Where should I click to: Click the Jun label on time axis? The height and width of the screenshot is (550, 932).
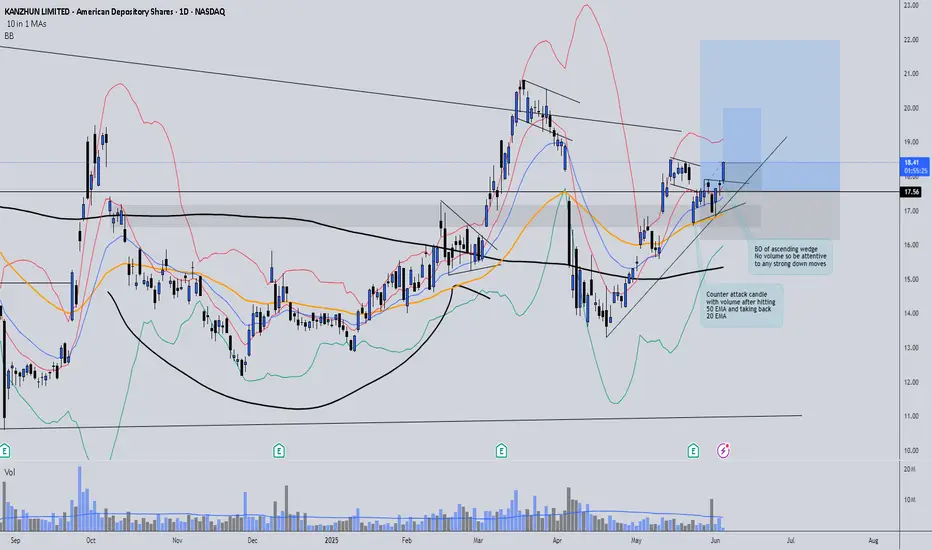coord(716,540)
